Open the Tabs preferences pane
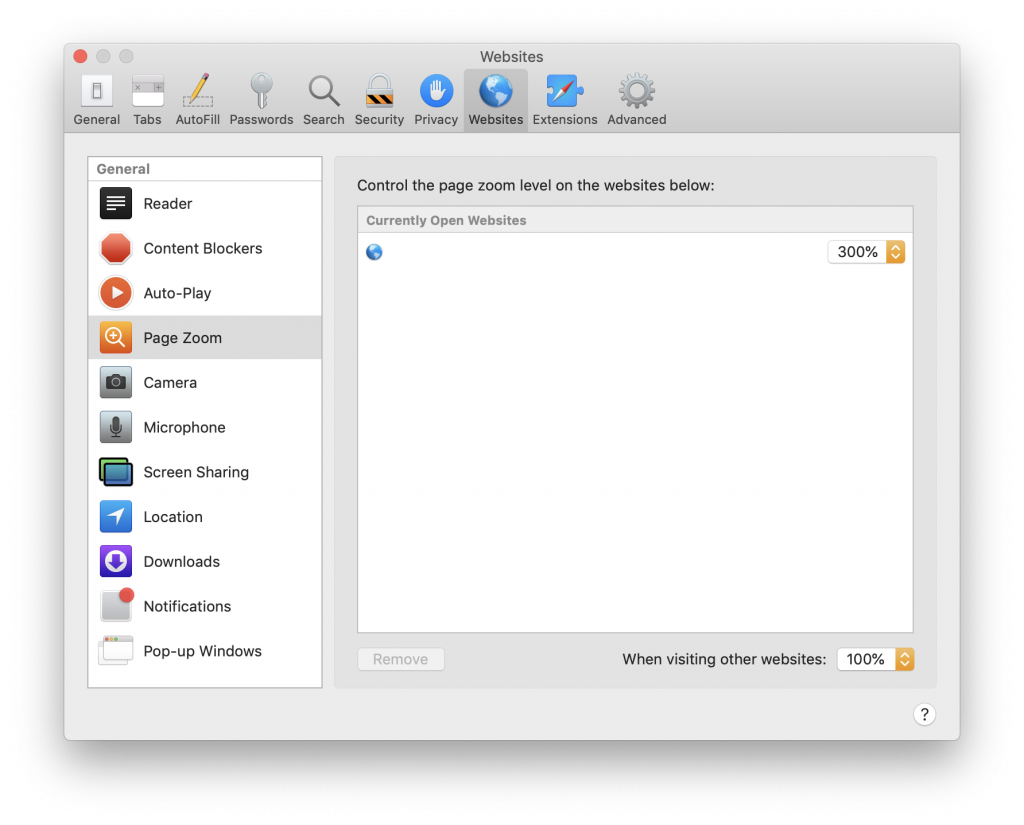 pos(148,100)
